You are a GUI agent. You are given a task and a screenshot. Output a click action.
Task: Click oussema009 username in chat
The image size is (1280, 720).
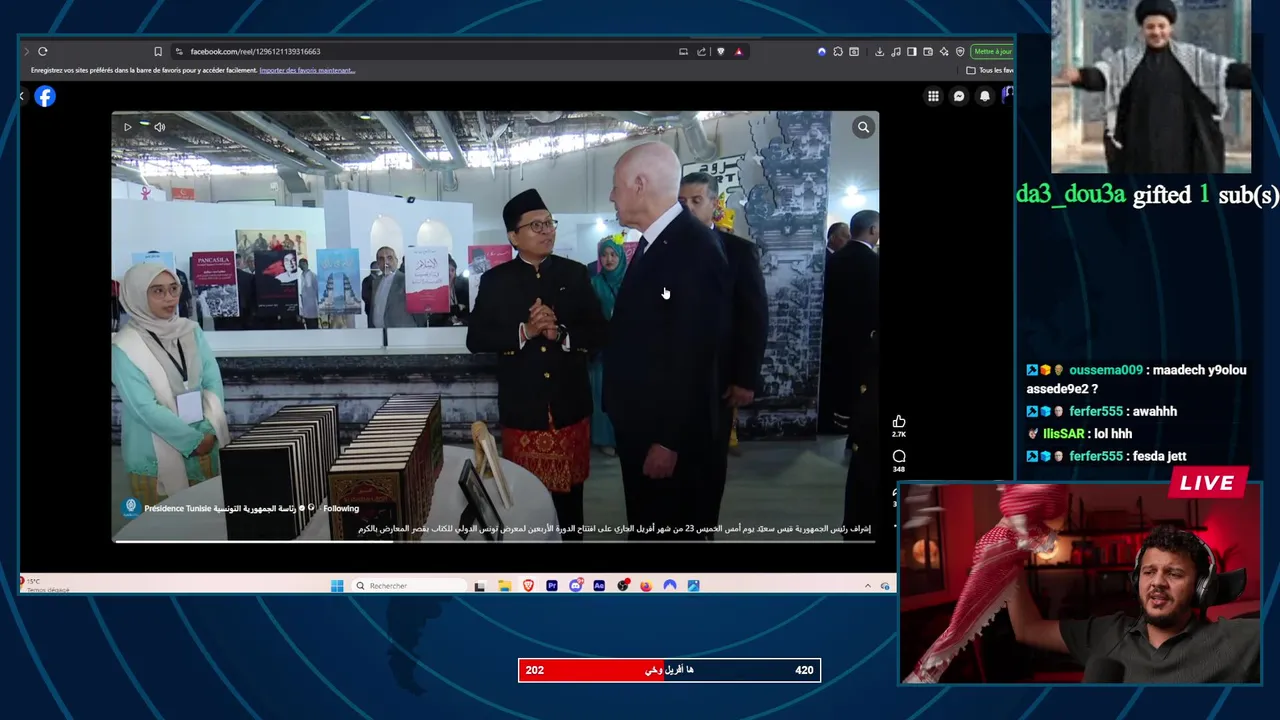(1106, 370)
